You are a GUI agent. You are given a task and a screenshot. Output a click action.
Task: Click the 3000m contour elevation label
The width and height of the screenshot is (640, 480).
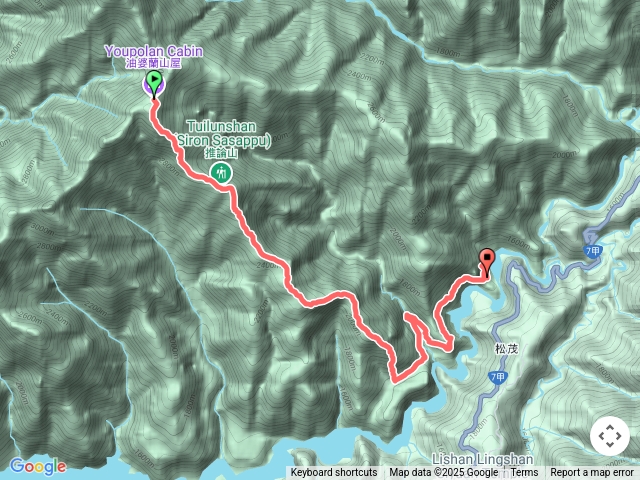[42, 229]
